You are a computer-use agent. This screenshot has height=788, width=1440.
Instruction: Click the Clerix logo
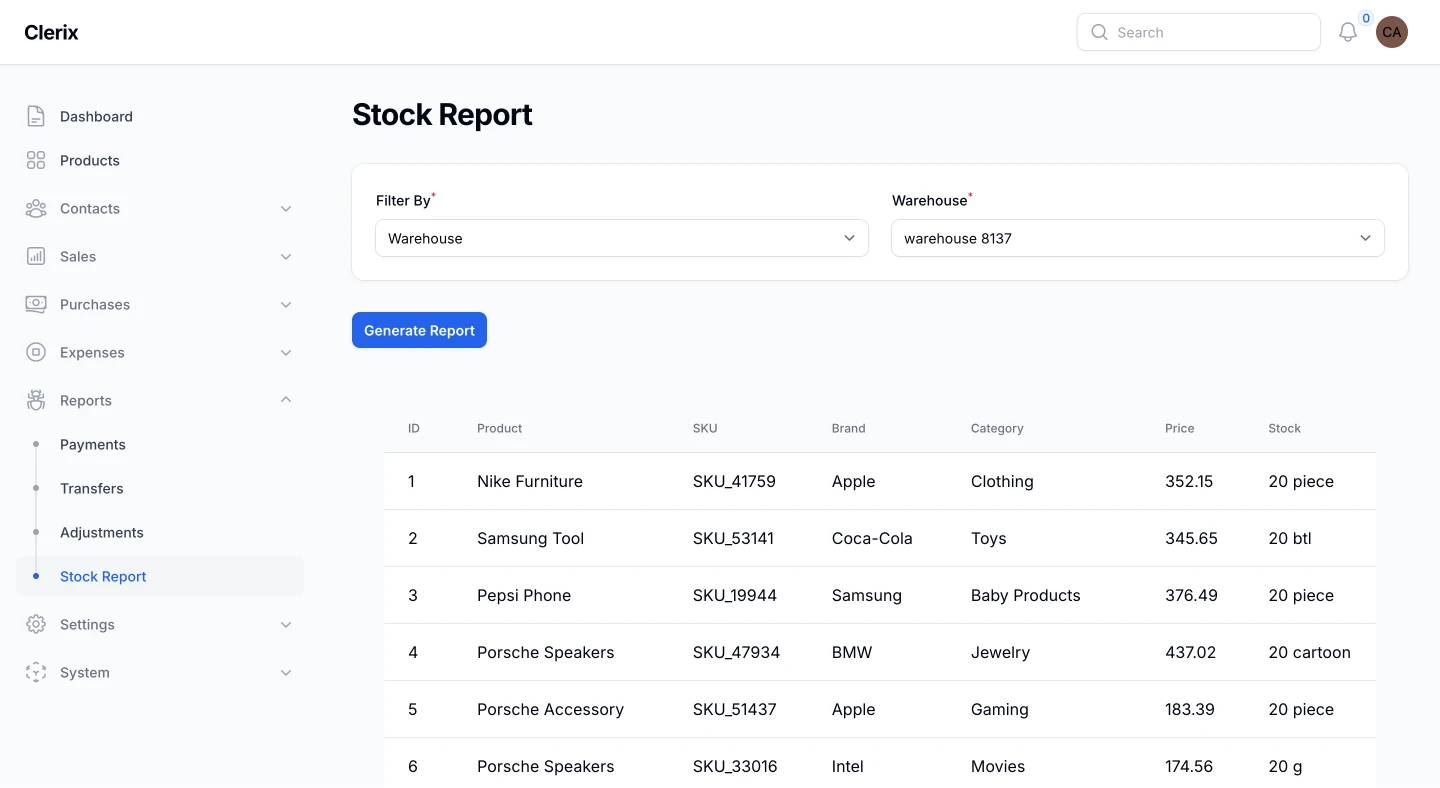pyautogui.click(x=51, y=32)
